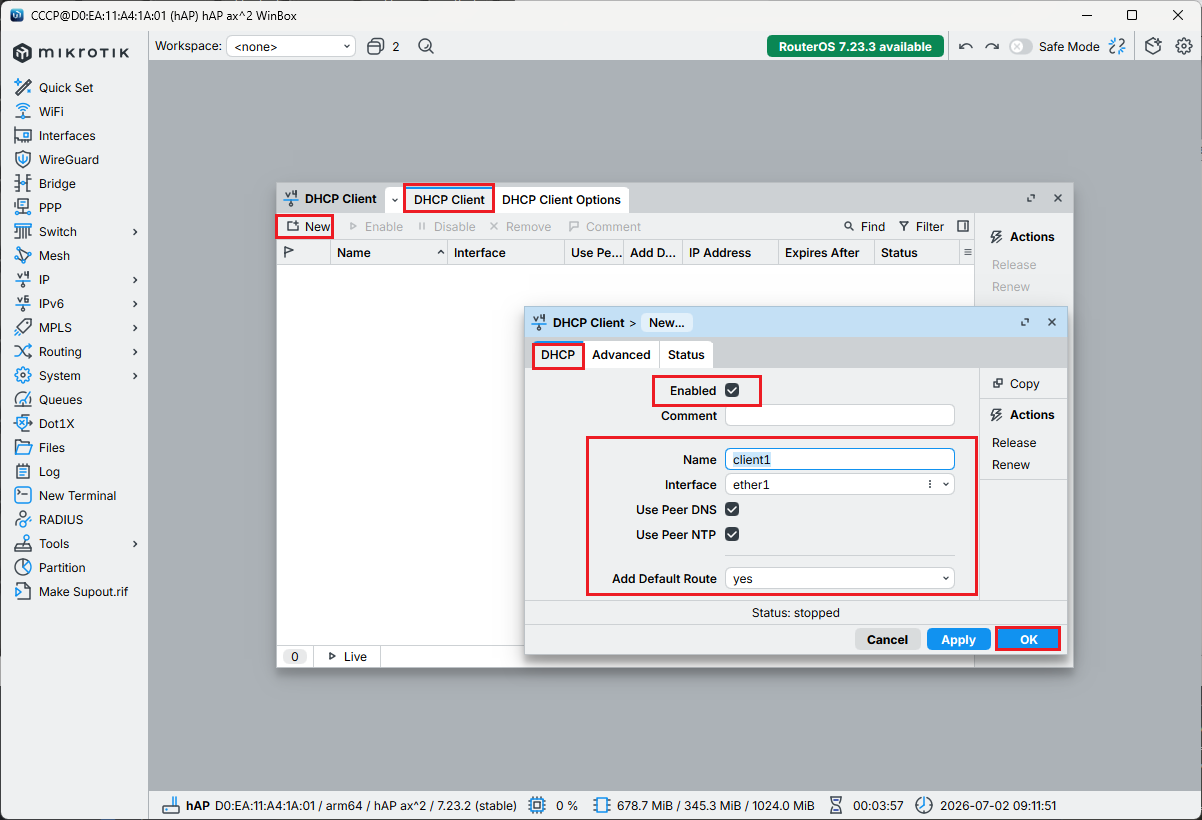This screenshot has width=1202, height=820.
Task: Open the windows count icon showing 2
Action: [x=383, y=46]
